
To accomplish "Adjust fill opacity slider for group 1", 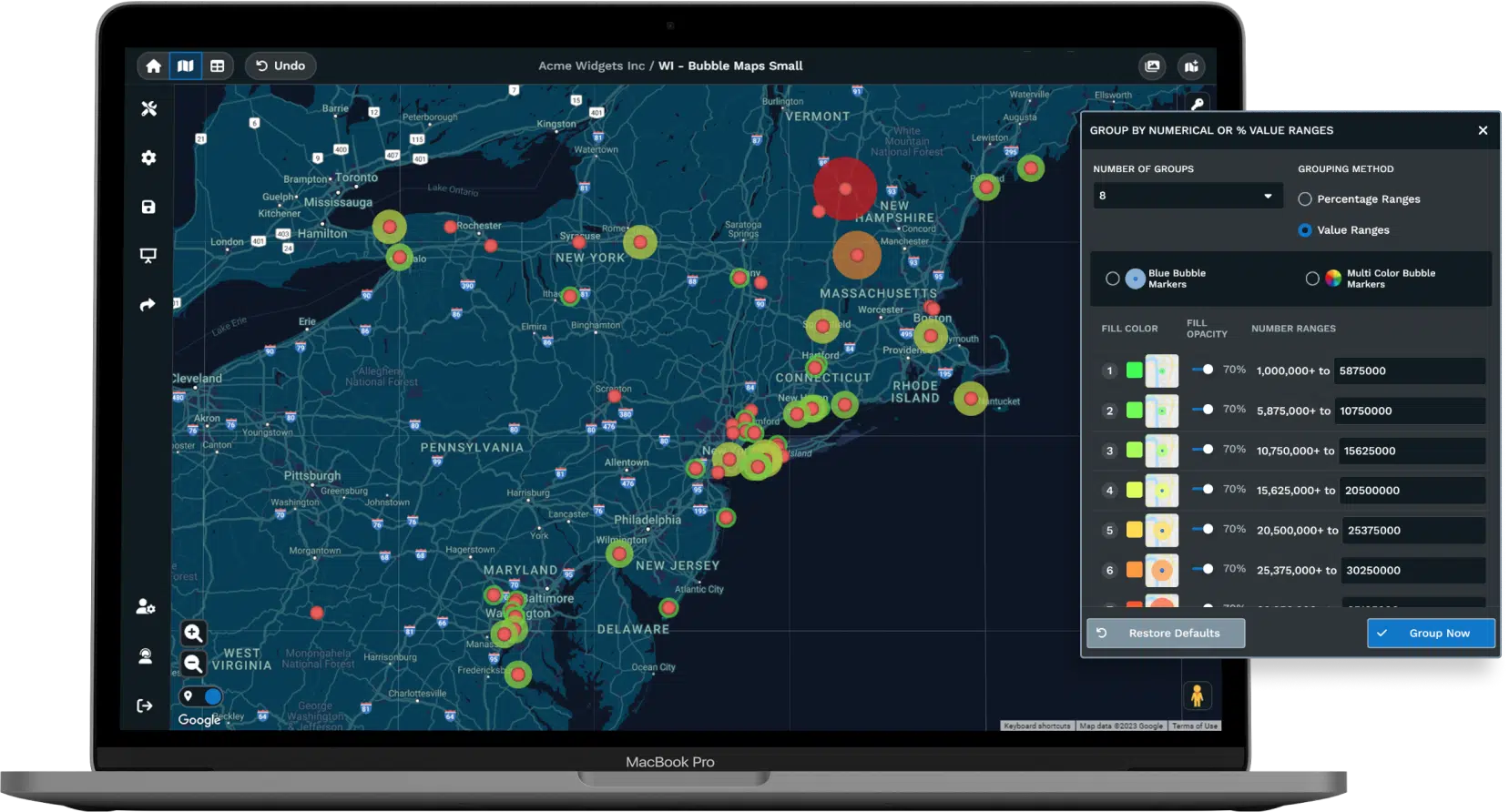I will pyautogui.click(x=1207, y=370).
